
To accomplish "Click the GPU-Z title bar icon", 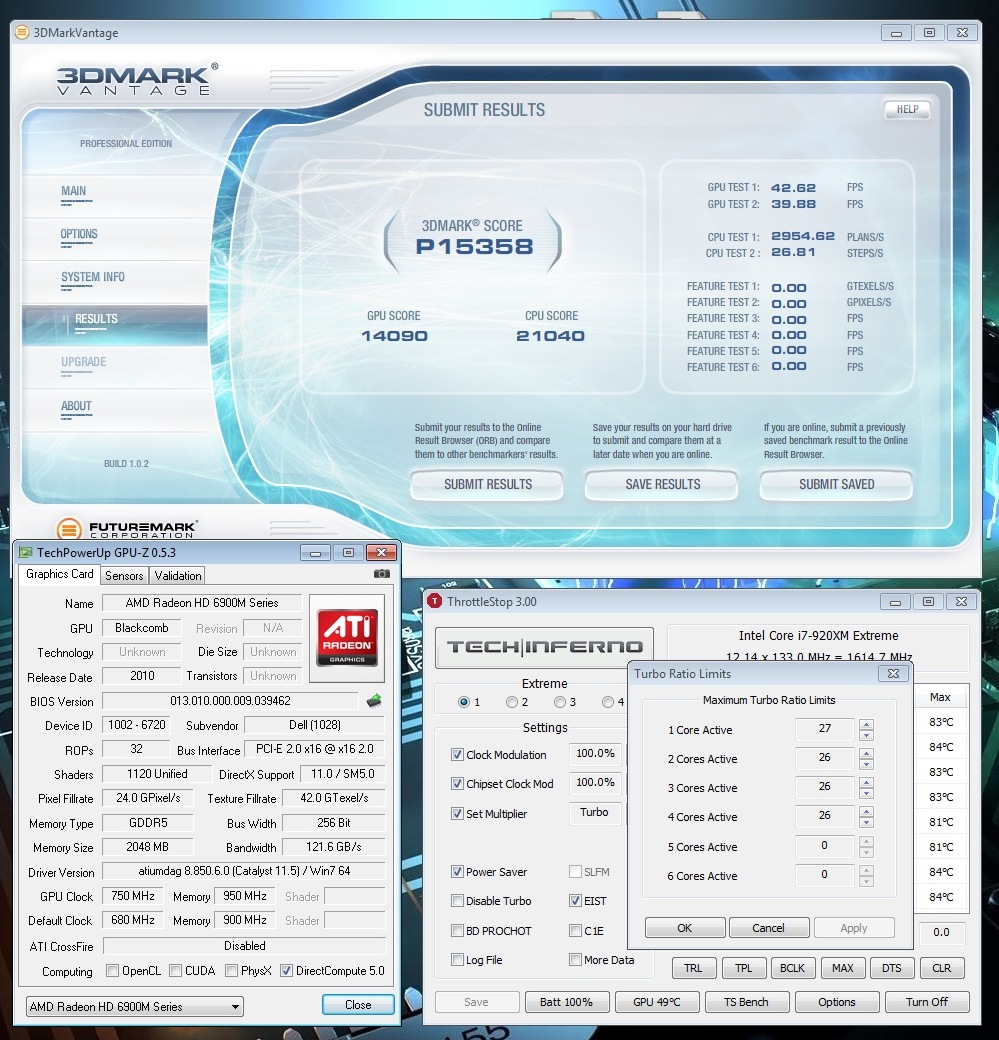I will coord(25,552).
